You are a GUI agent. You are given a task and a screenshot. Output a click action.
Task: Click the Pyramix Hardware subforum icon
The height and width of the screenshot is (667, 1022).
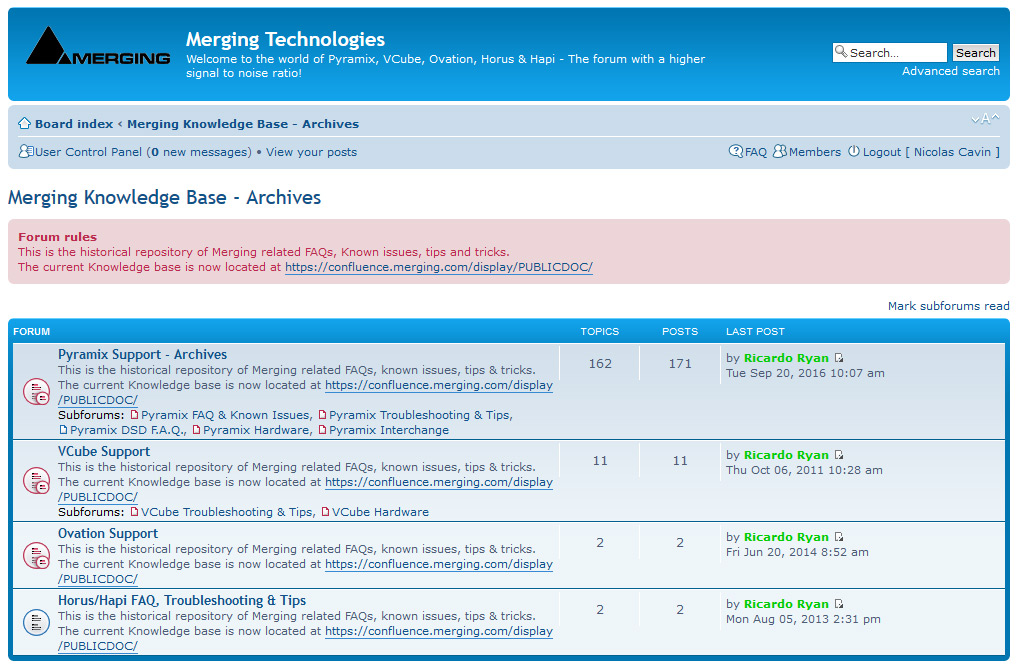click(x=196, y=430)
